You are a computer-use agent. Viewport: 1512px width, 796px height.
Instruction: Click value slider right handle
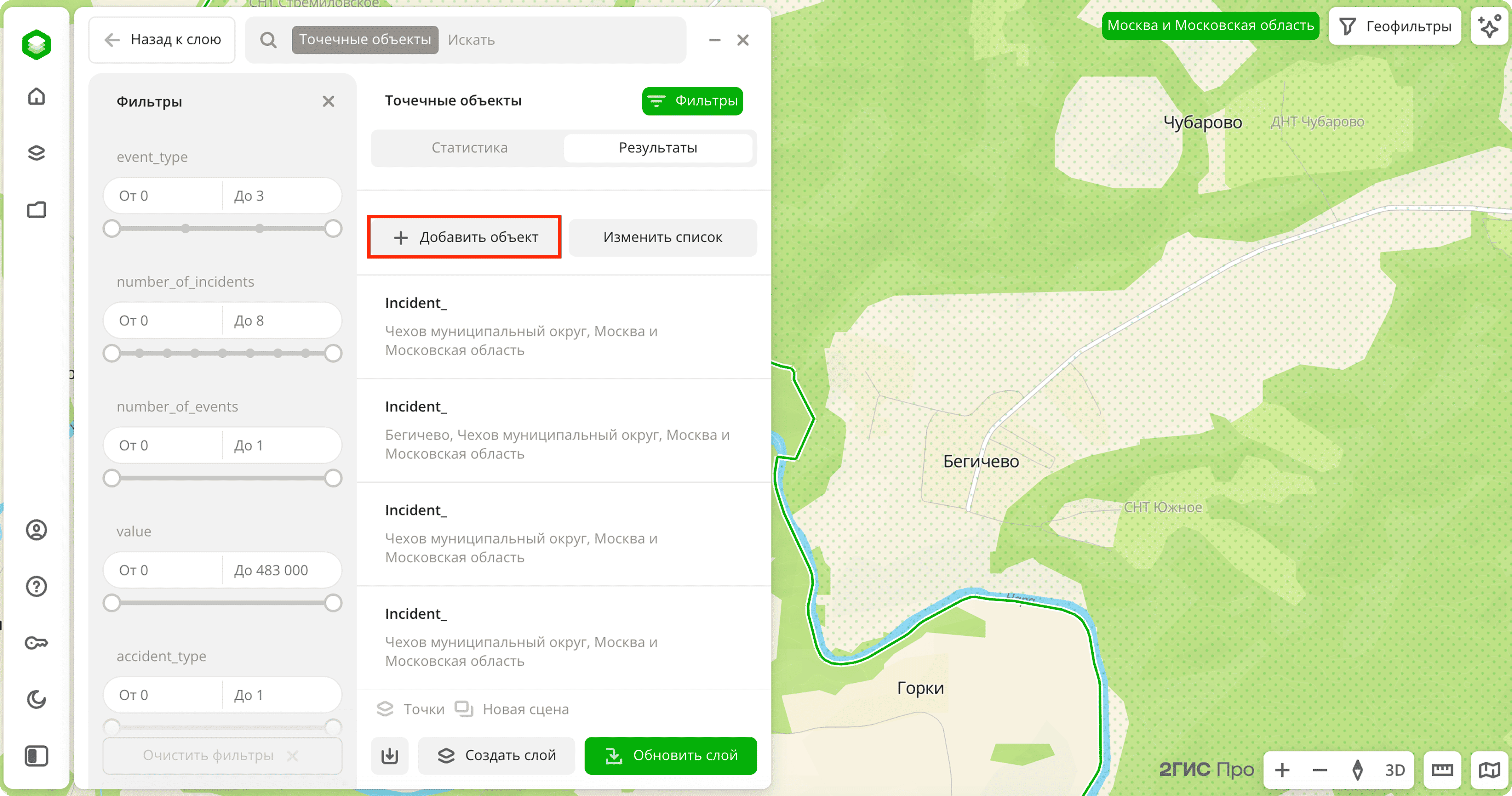pos(333,603)
